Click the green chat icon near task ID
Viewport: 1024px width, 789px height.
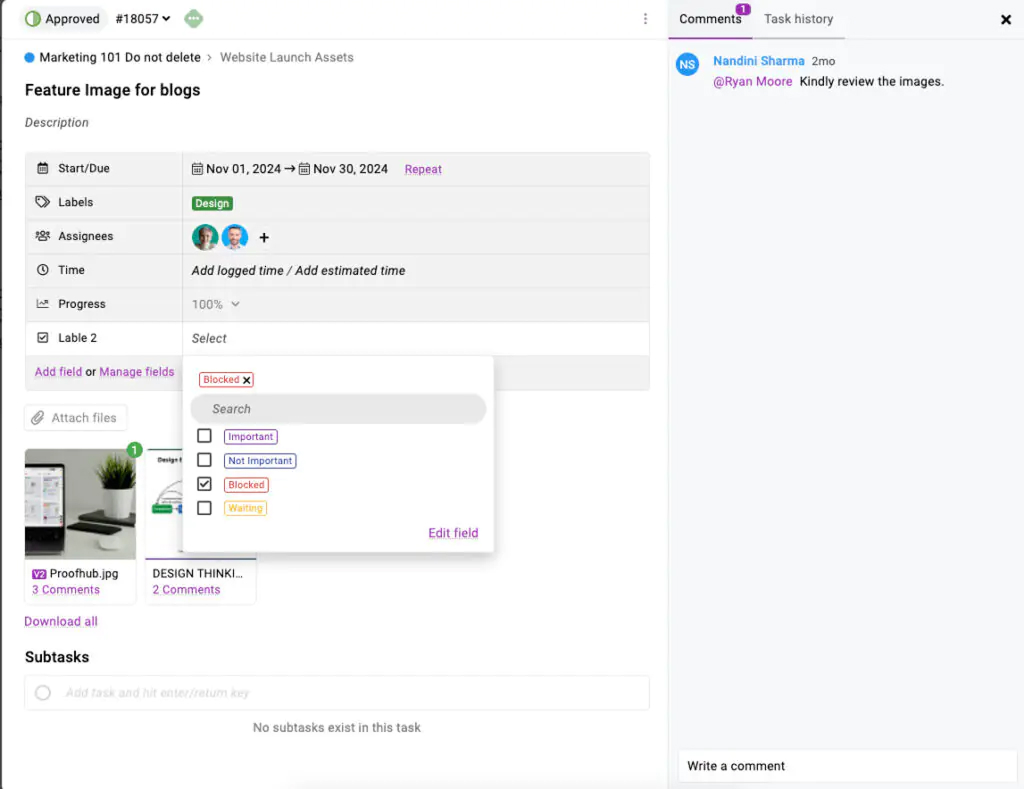point(193,18)
